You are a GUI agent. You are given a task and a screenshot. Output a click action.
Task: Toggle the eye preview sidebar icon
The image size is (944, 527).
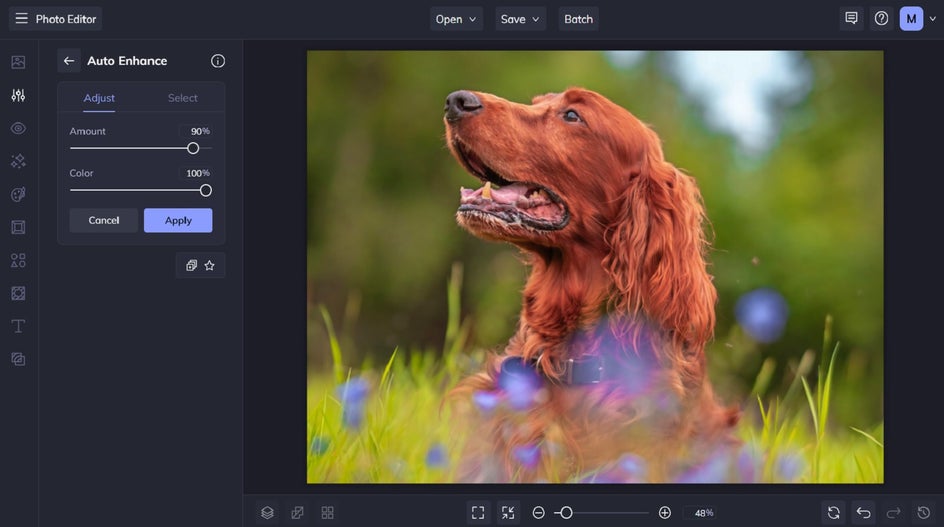pyautogui.click(x=18, y=128)
